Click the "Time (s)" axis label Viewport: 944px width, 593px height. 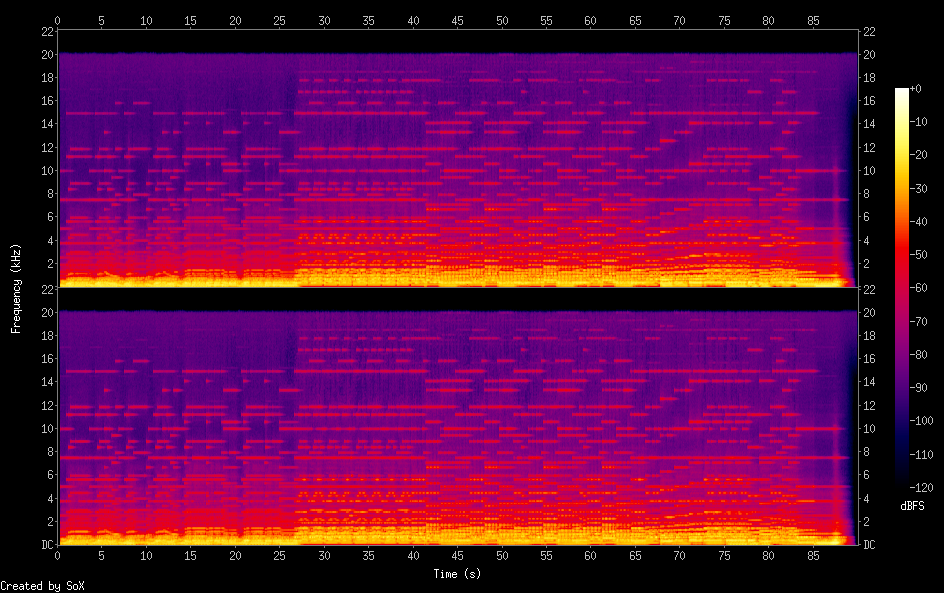pyautogui.click(x=457, y=574)
